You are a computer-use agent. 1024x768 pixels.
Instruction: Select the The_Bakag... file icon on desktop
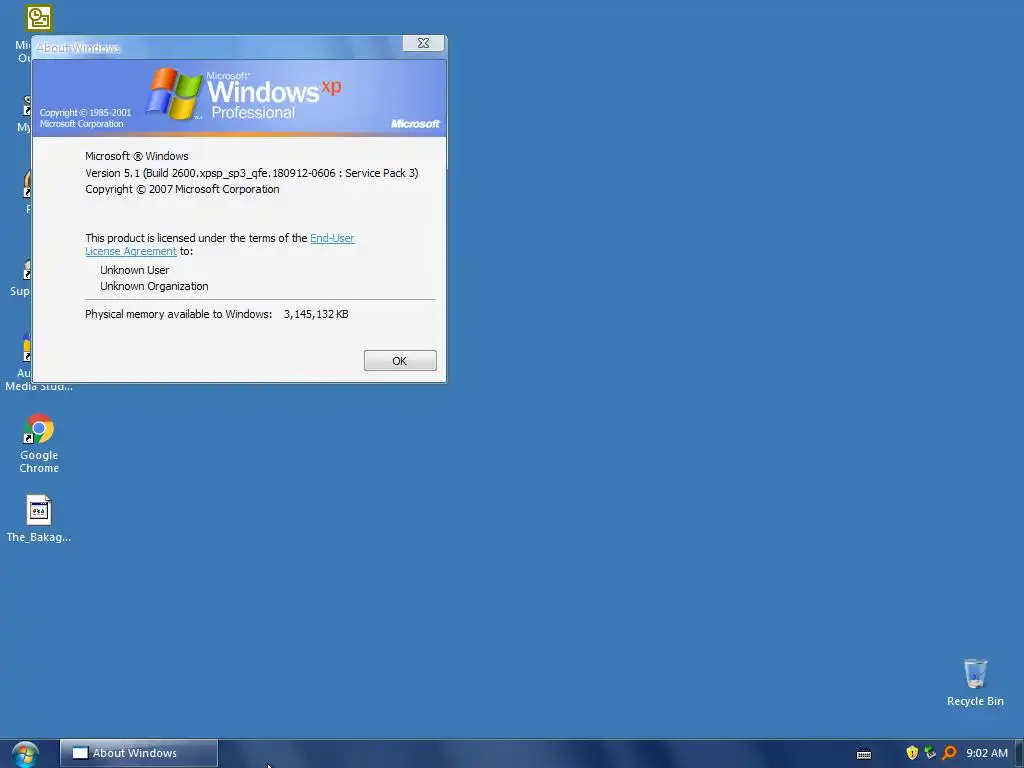pyautogui.click(x=39, y=519)
